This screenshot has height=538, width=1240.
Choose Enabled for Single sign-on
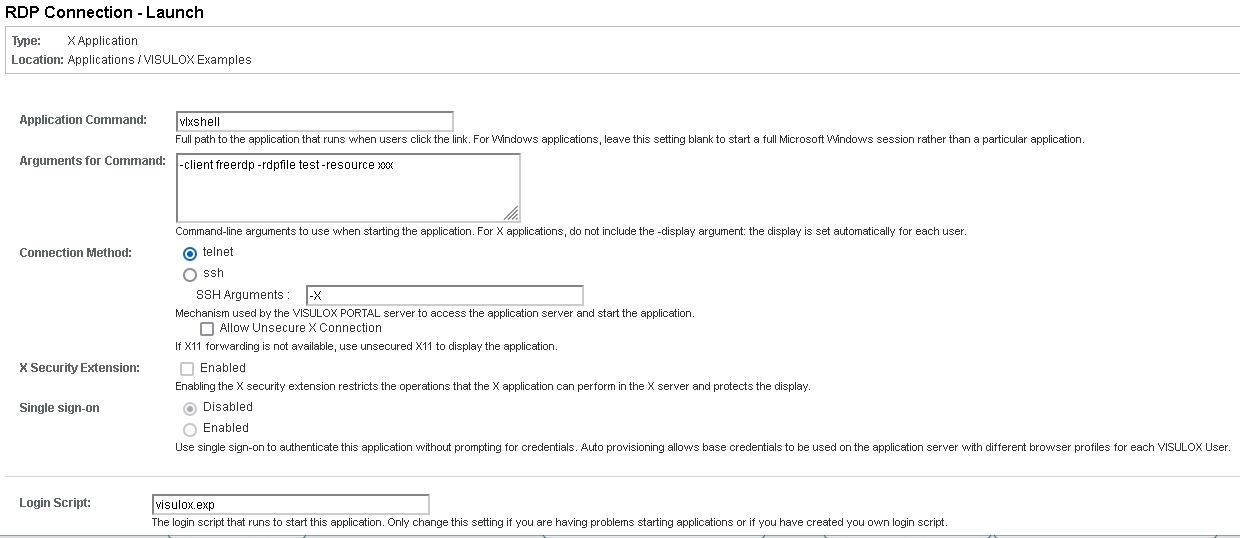click(190, 429)
